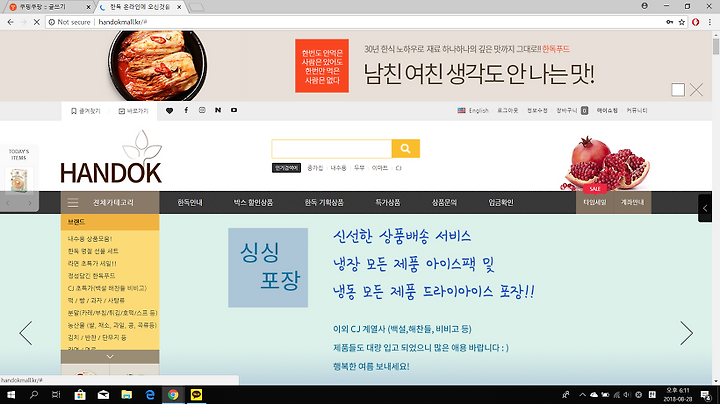Open the 계좌안내 menu item

632,202
